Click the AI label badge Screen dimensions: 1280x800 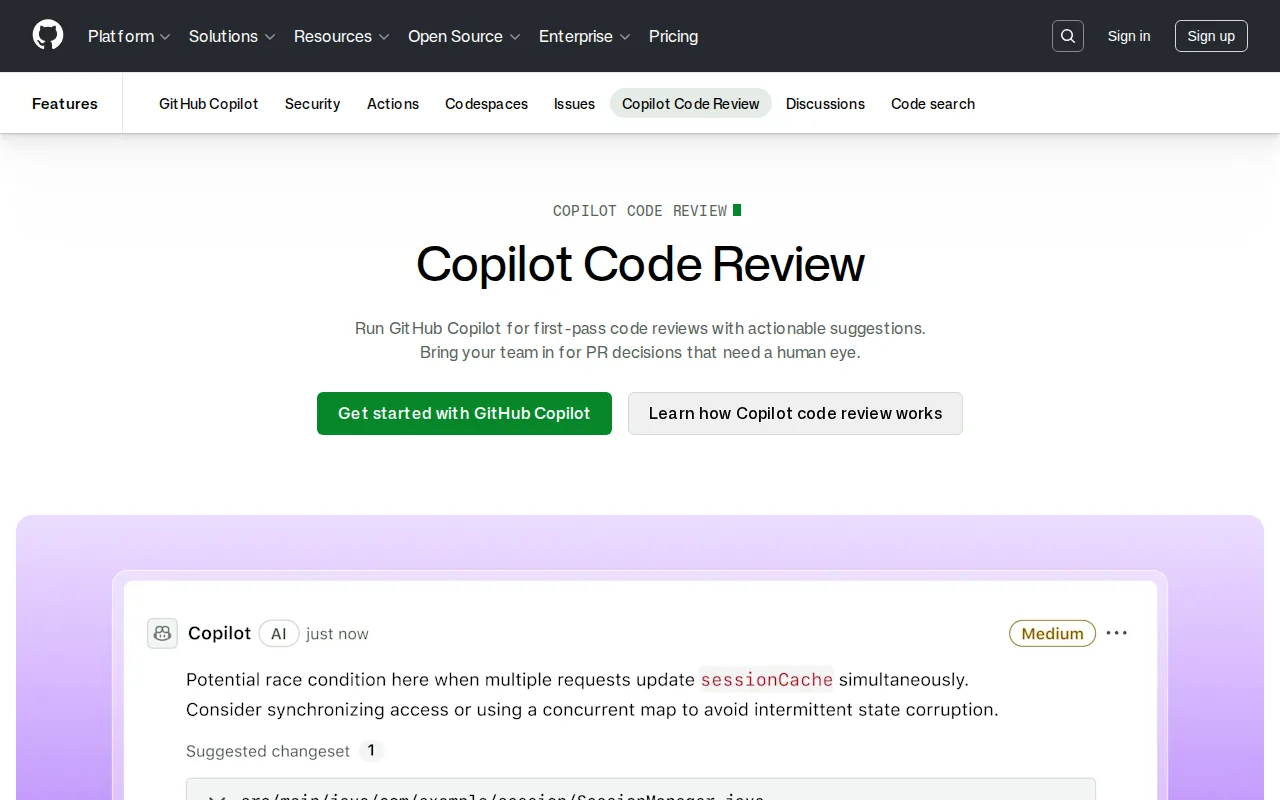279,633
